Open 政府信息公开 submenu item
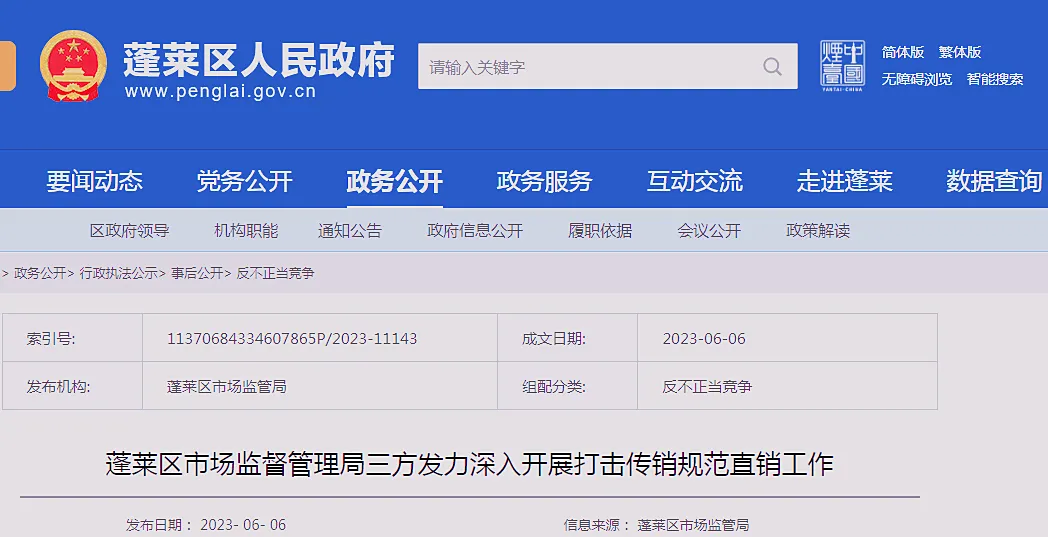This screenshot has width=1048, height=537. [x=475, y=231]
